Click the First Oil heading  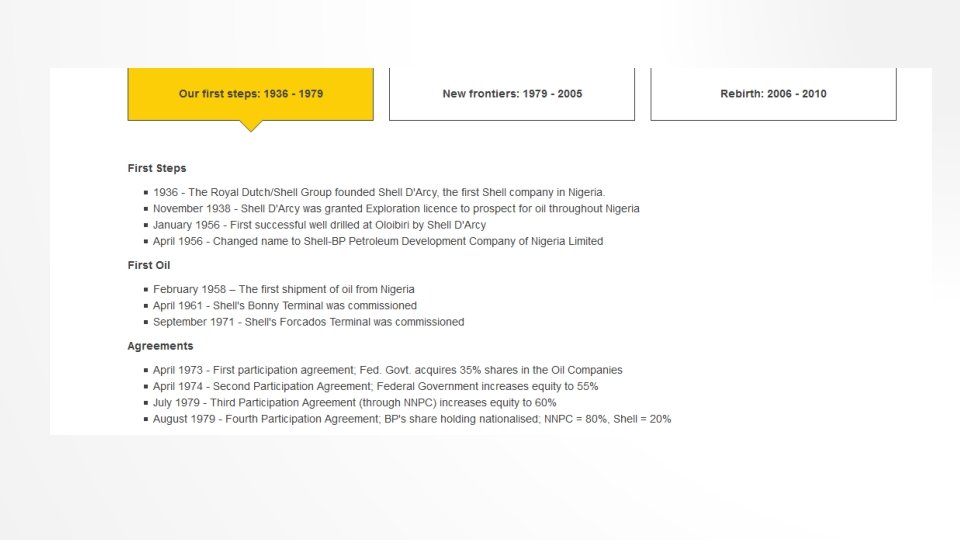[x=149, y=265]
